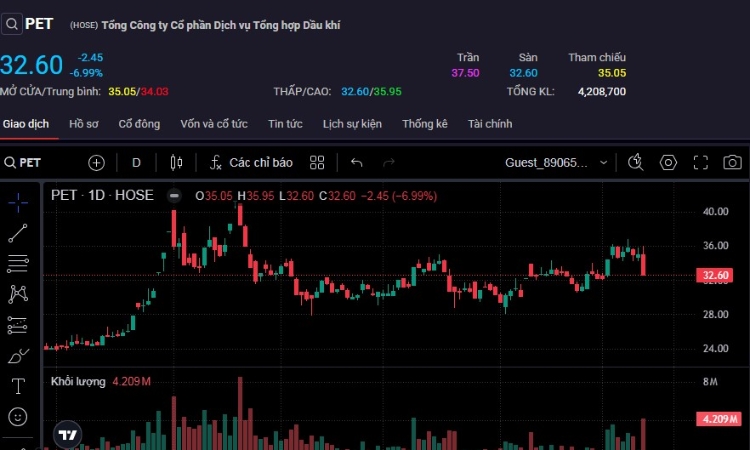Click the undo arrow button
Image resolution: width=750 pixels, height=450 pixels.
(357, 162)
